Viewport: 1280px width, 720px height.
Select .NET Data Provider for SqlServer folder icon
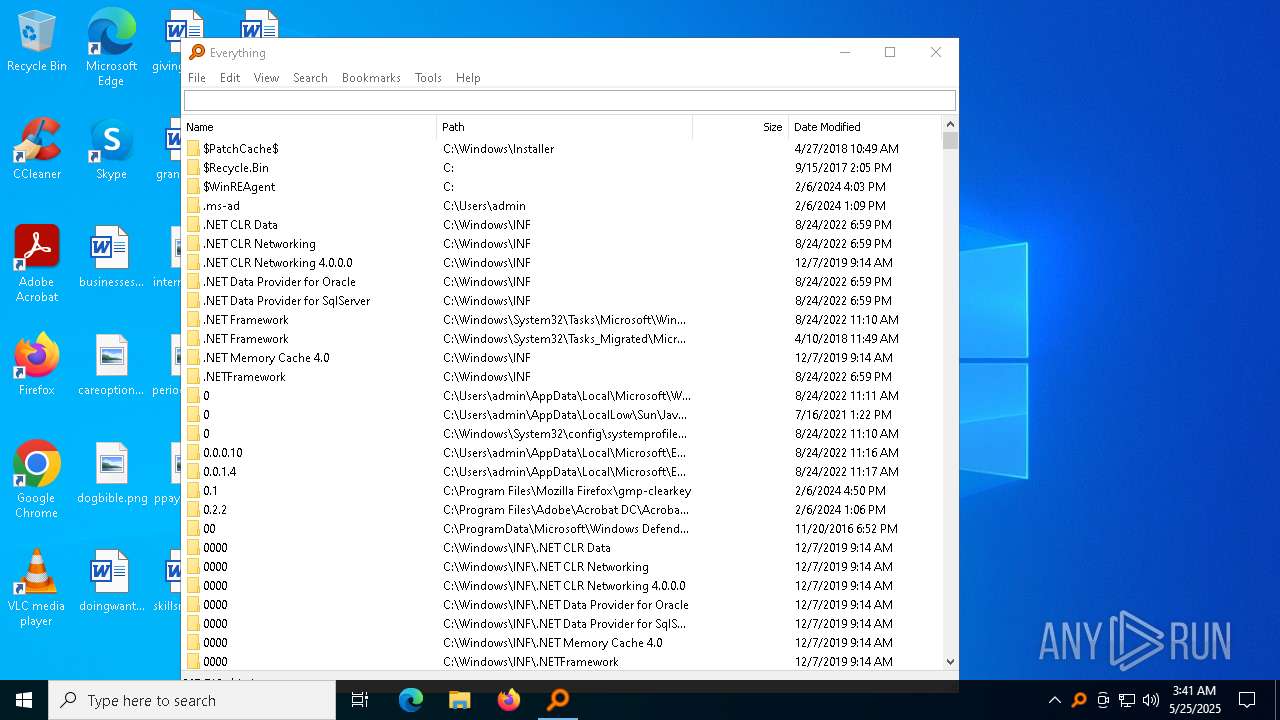tap(193, 301)
